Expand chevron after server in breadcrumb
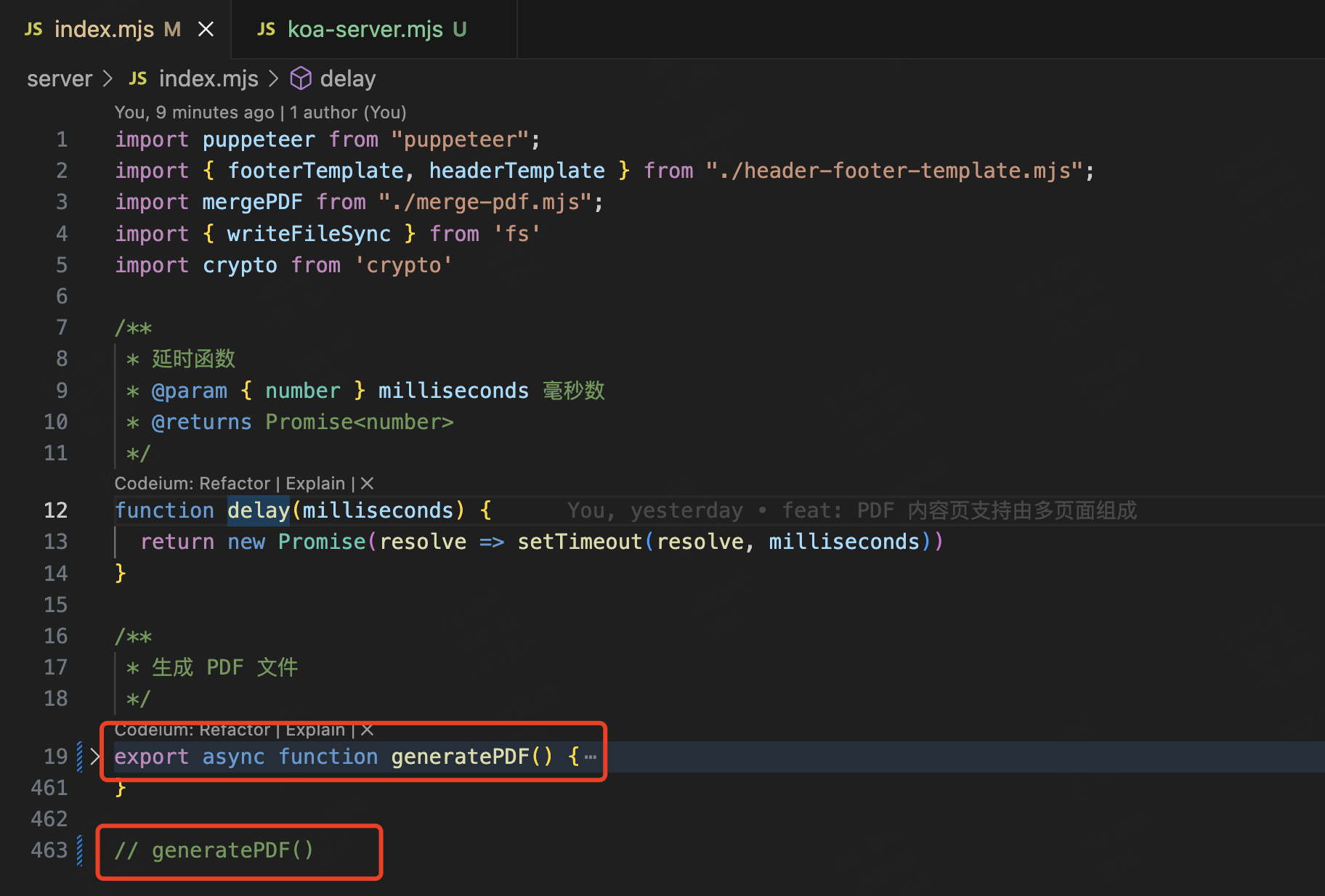The width and height of the screenshot is (1325, 896). pos(108,78)
